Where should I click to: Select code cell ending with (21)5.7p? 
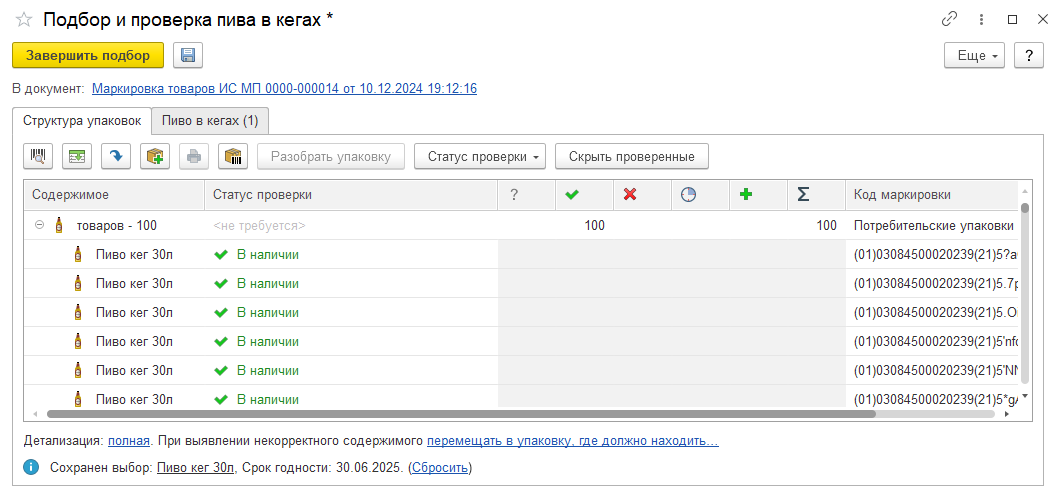click(x=932, y=284)
